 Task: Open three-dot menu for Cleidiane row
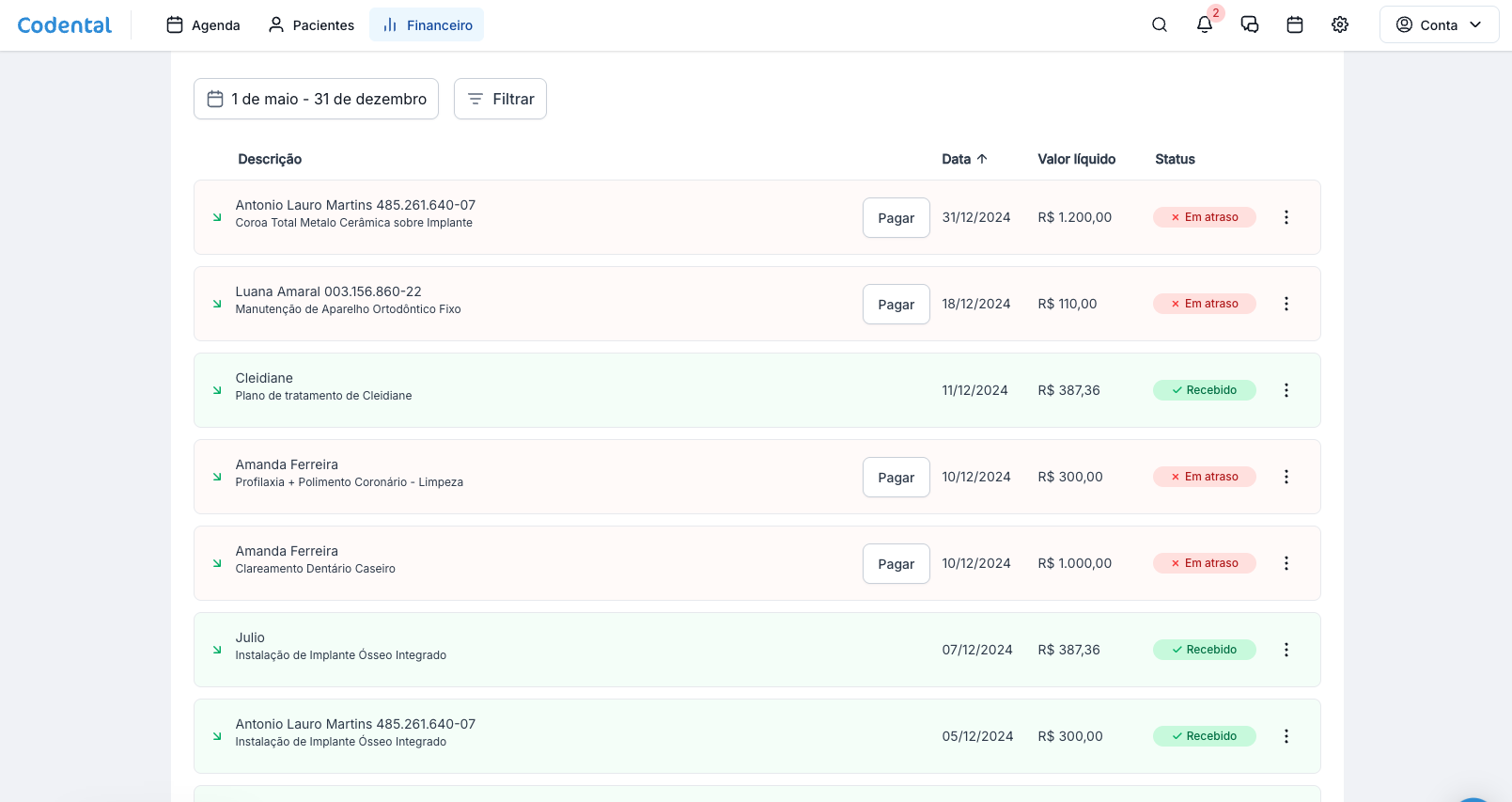1286,390
